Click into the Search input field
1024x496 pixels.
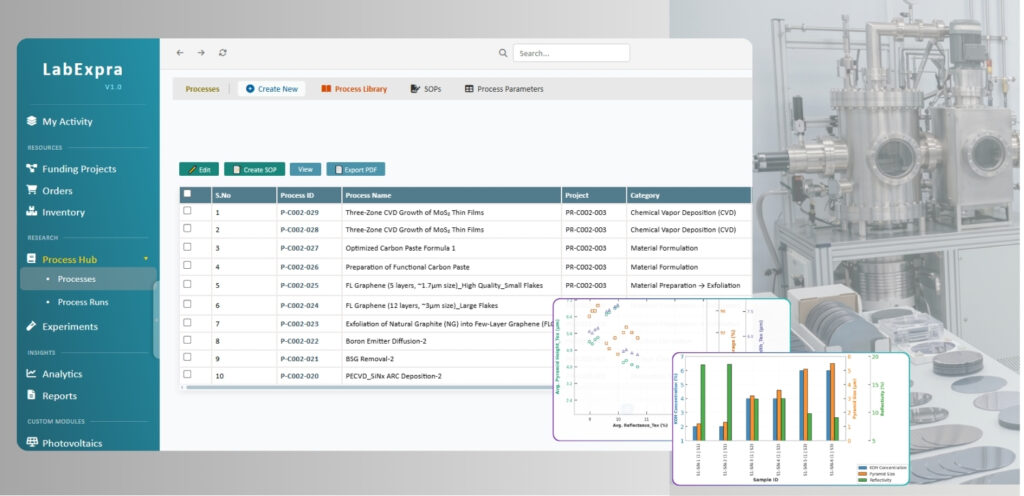(571, 54)
